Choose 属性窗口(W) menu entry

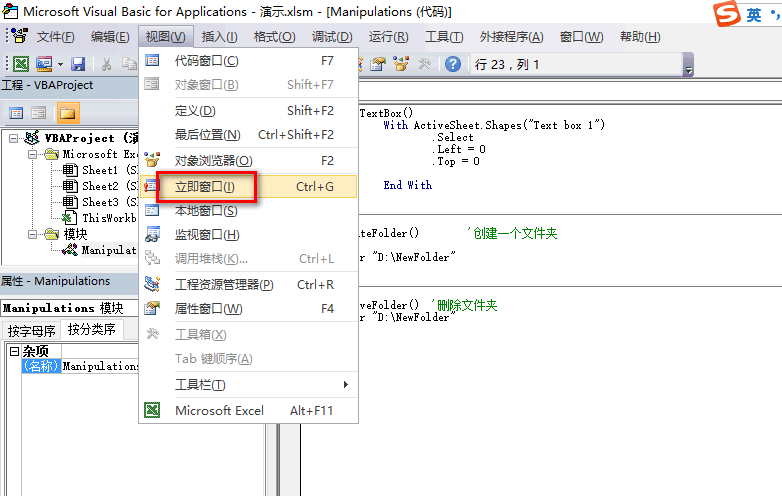[248, 309]
